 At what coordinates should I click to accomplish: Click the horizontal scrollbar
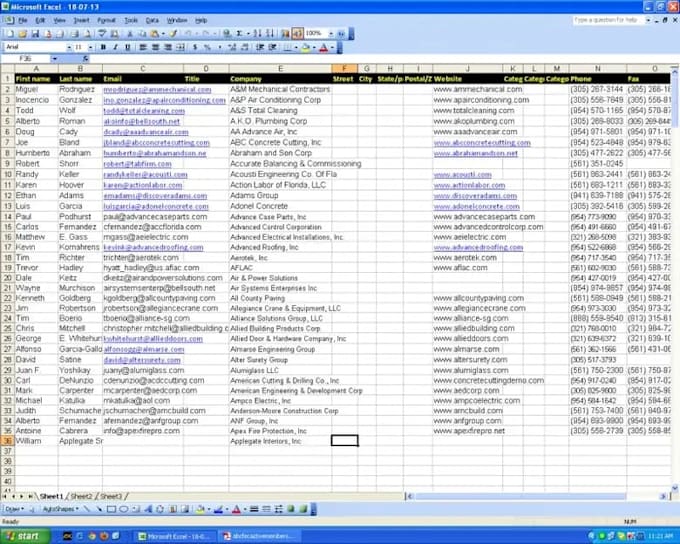[537, 496]
